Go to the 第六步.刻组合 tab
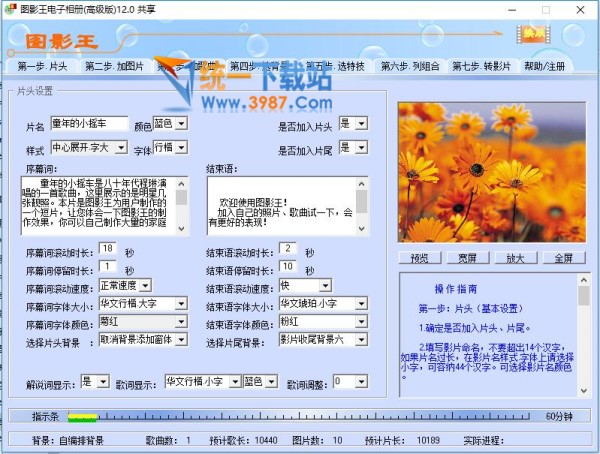Viewport: 600px width, 454px height. (410, 67)
